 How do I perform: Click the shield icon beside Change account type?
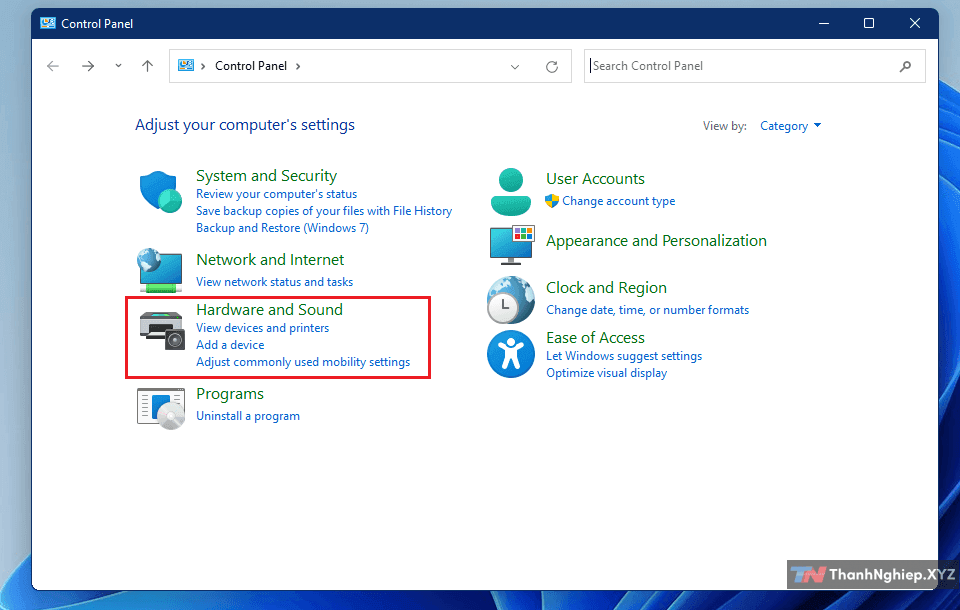pyautogui.click(x=552, y=201)
